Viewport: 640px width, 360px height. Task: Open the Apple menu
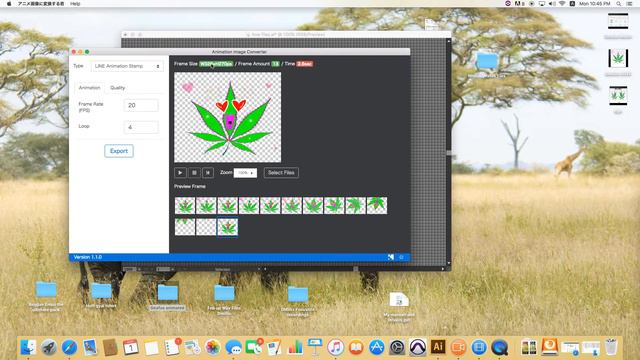pos(9,3)
